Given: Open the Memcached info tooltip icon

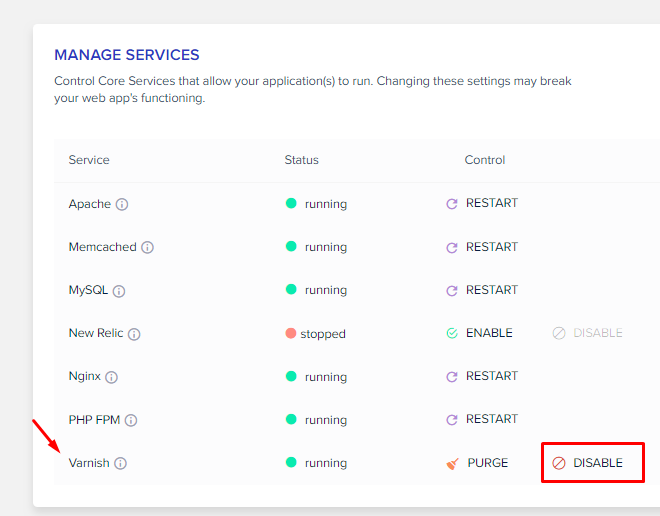Looking at the screenshot, I should tap(147, 247).
